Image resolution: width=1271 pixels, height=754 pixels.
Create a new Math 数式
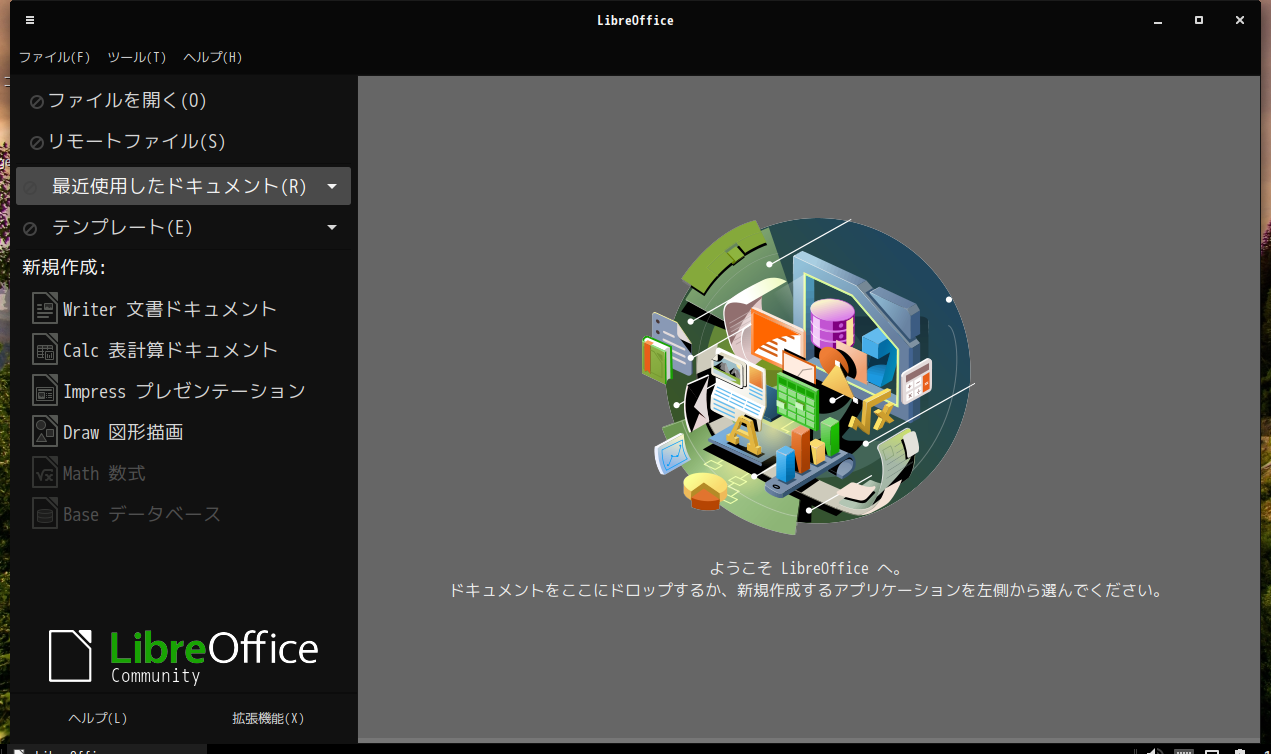[89, 473]
